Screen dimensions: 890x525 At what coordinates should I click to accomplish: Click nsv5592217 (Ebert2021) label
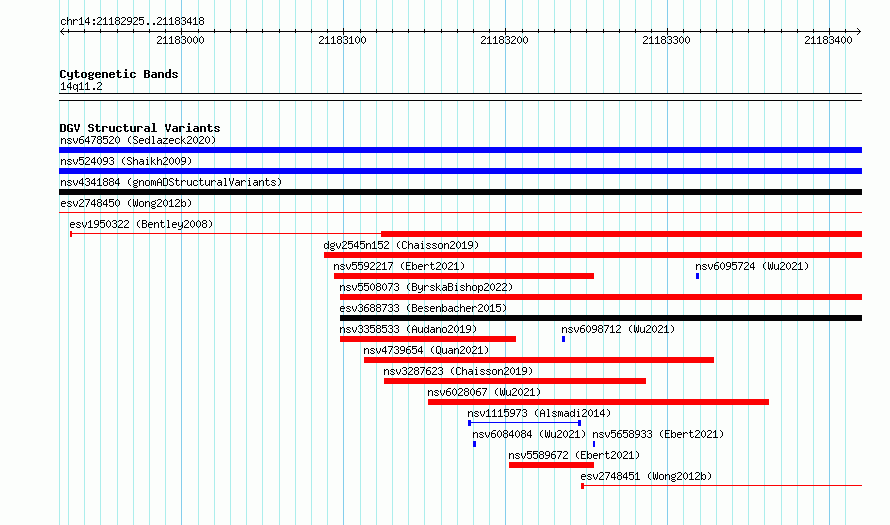click(399, 266)
